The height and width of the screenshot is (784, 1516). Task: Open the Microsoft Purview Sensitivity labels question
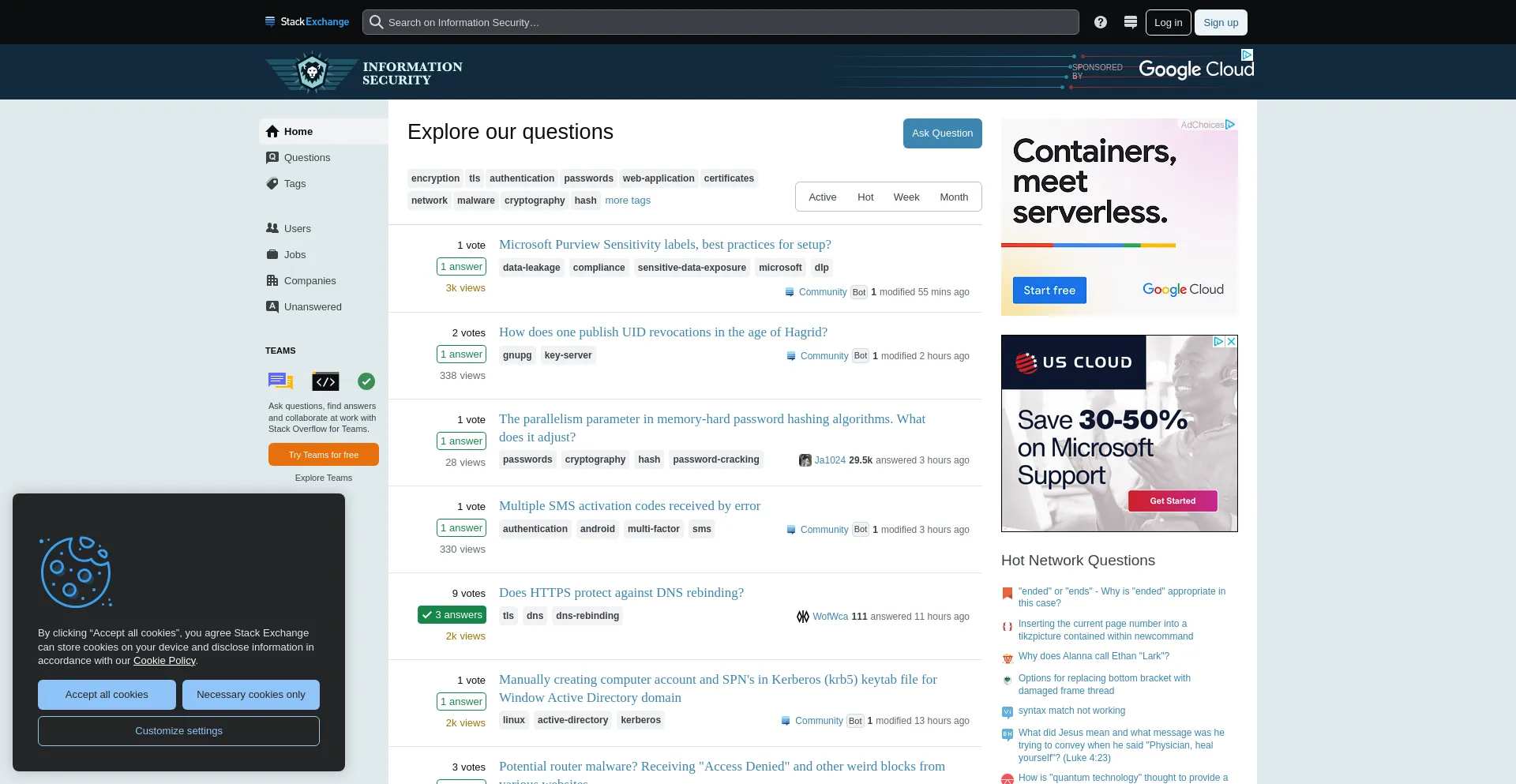(665, 245)
